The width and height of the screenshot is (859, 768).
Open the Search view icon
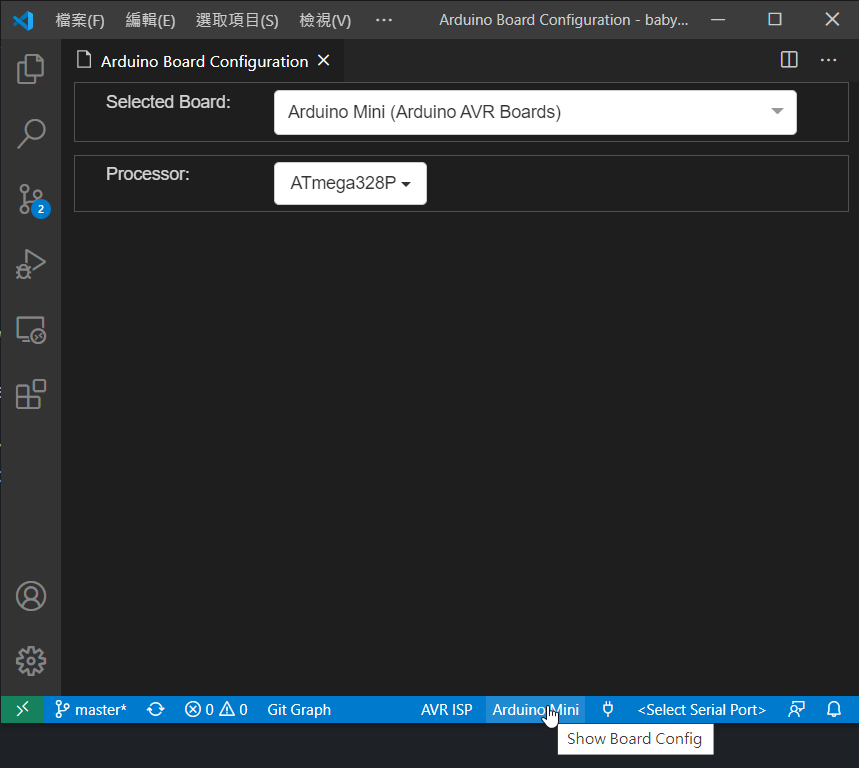pyautogui.click(x=31, y=134)
